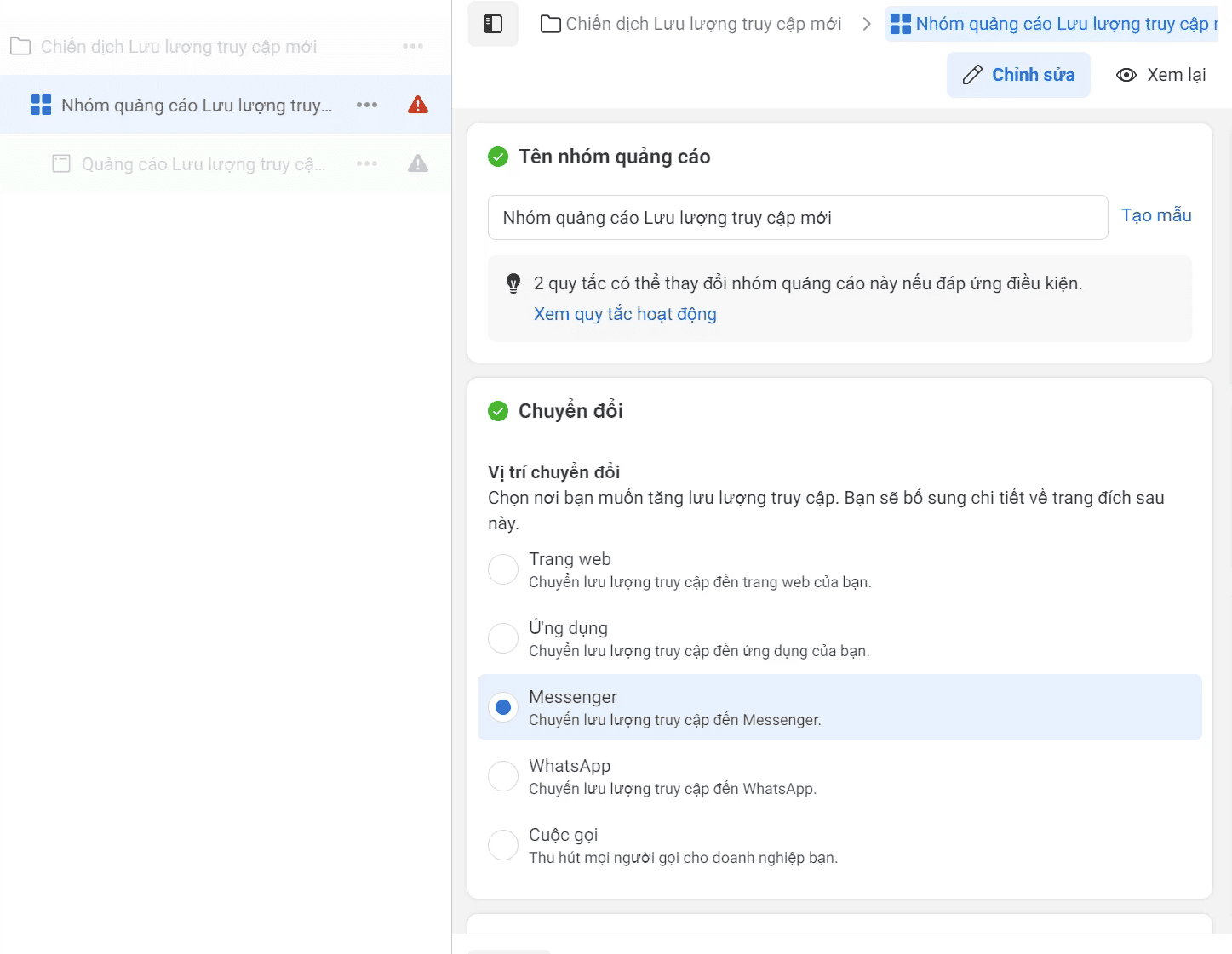
Task: Select the Trang web radio option
Action: pyautogui.click(x=503, y=569)
